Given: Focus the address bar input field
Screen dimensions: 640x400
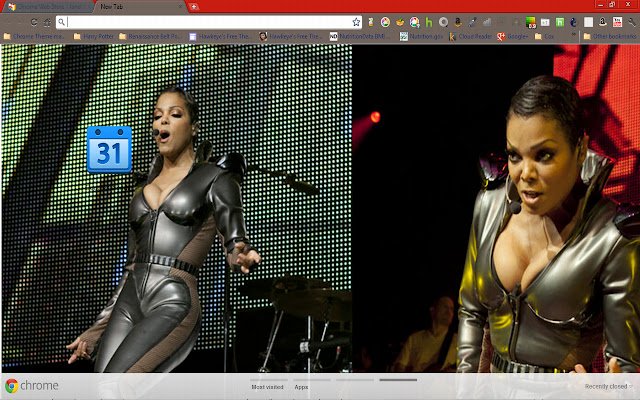Looking at the screenshot, I should pos(209,22).
